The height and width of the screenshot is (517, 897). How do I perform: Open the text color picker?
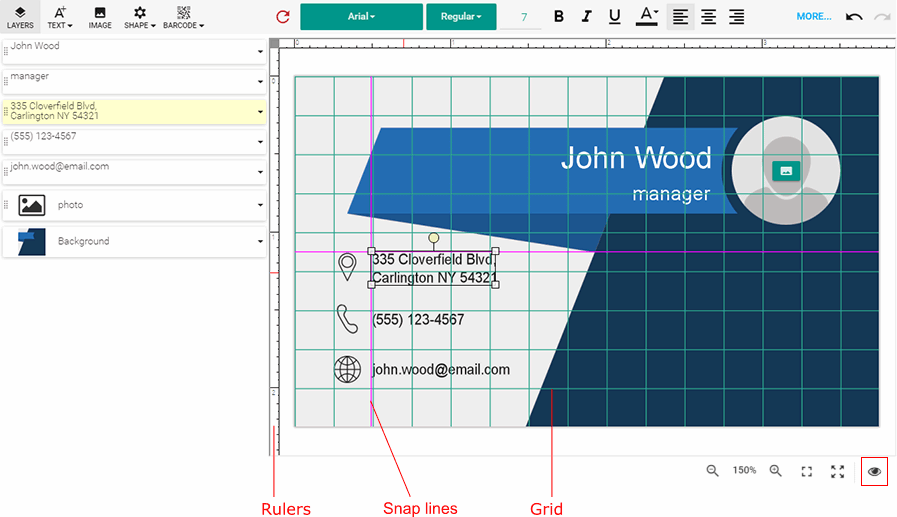tap(647, 16)
